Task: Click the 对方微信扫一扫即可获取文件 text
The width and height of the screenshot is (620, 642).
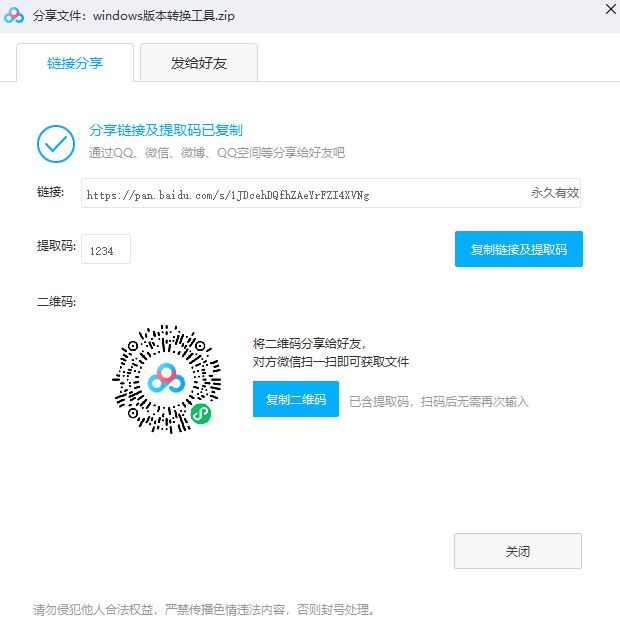Action: pyautogui.click(x=331, y=362)
